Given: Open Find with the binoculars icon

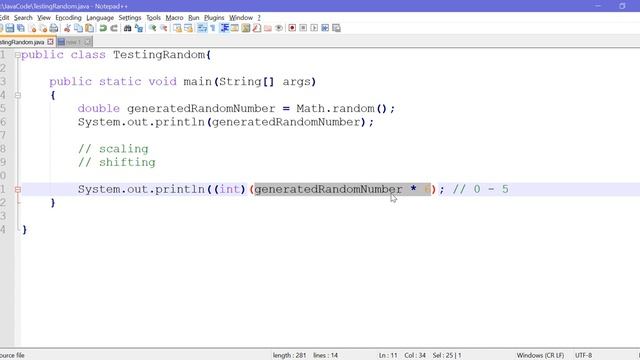Looking at the screenshot, I should pos(127,28).
